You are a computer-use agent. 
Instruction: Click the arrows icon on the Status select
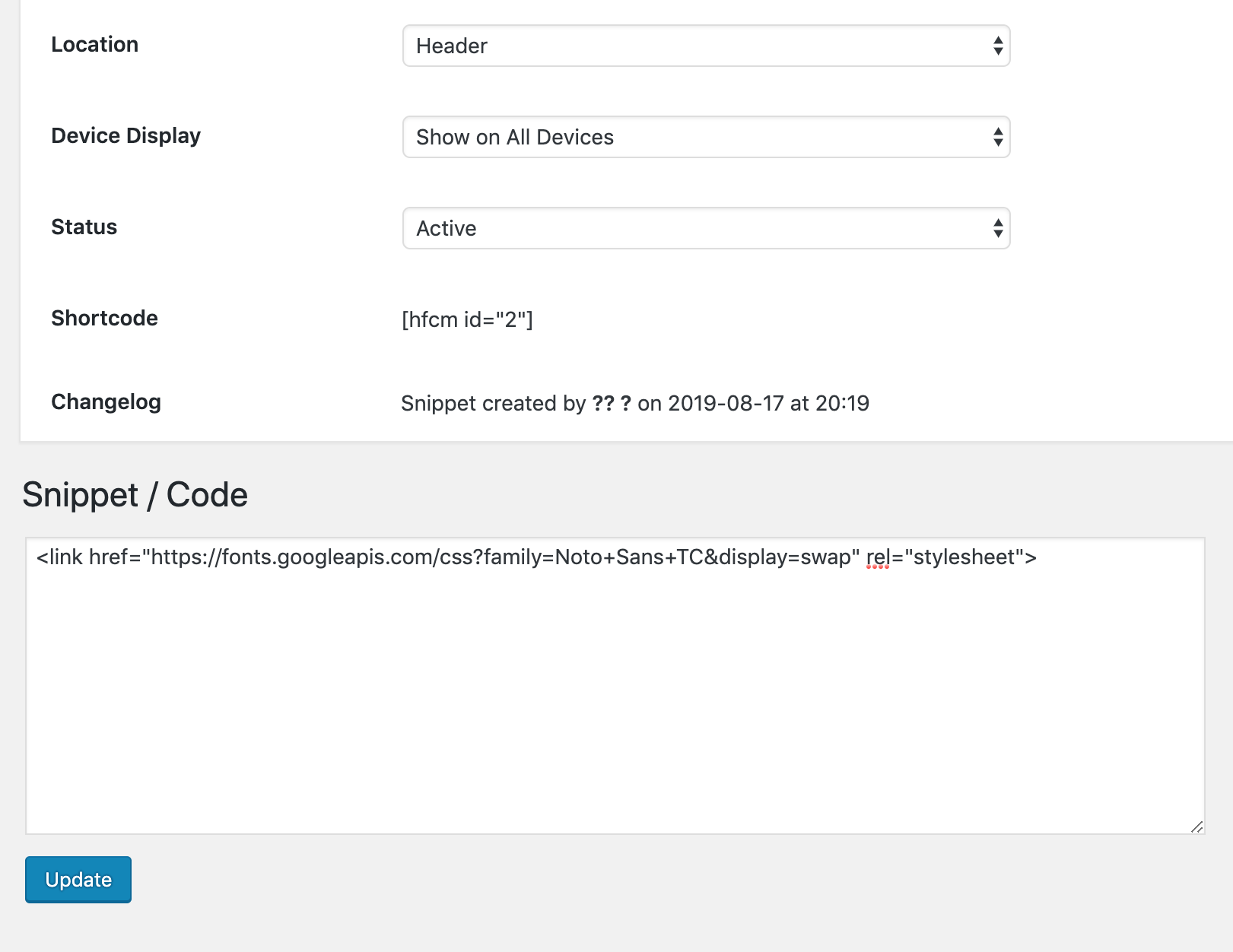pyautogui.click(x=997, y=228)
